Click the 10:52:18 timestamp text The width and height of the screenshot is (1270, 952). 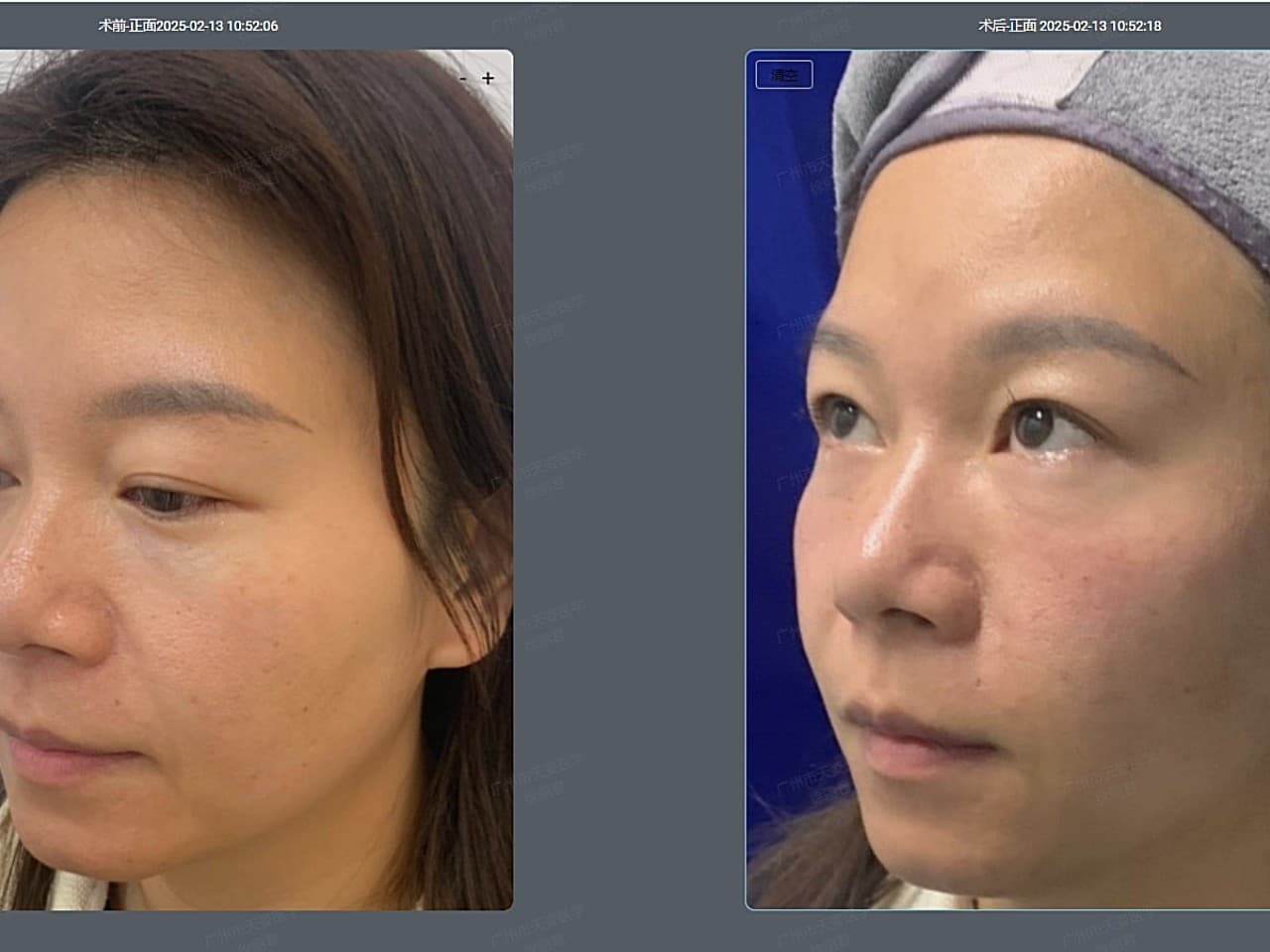tap(1135, 26)
